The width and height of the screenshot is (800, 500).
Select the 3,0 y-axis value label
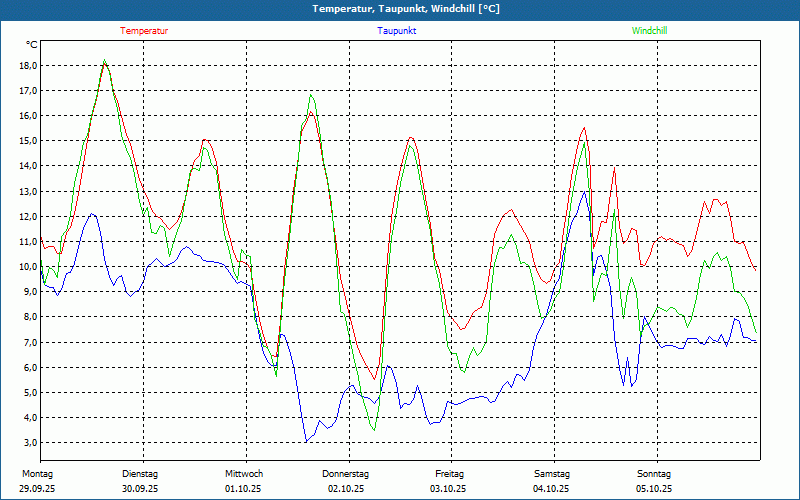click(28, 443)
